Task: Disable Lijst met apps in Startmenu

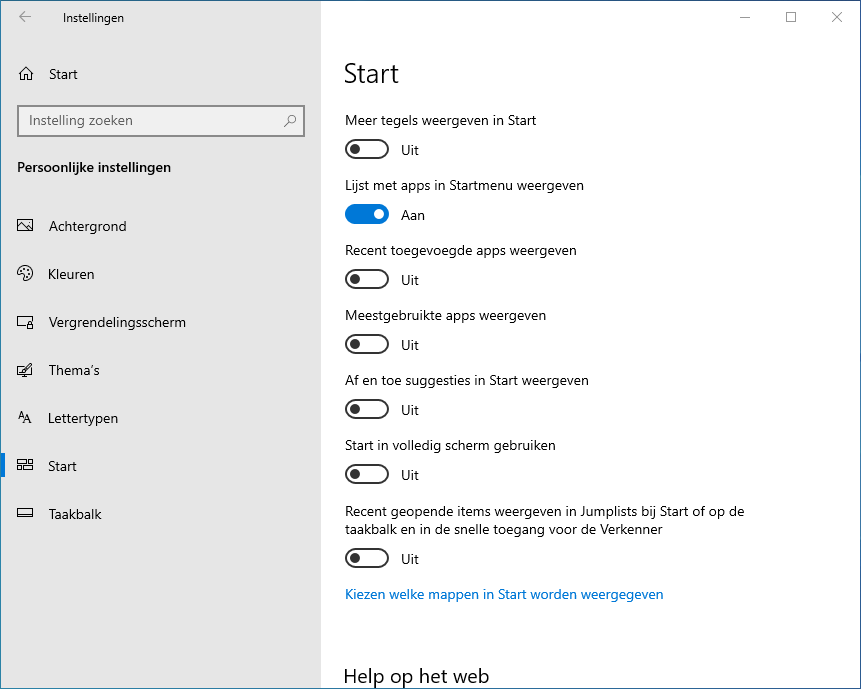Action: tap(367, 215)
